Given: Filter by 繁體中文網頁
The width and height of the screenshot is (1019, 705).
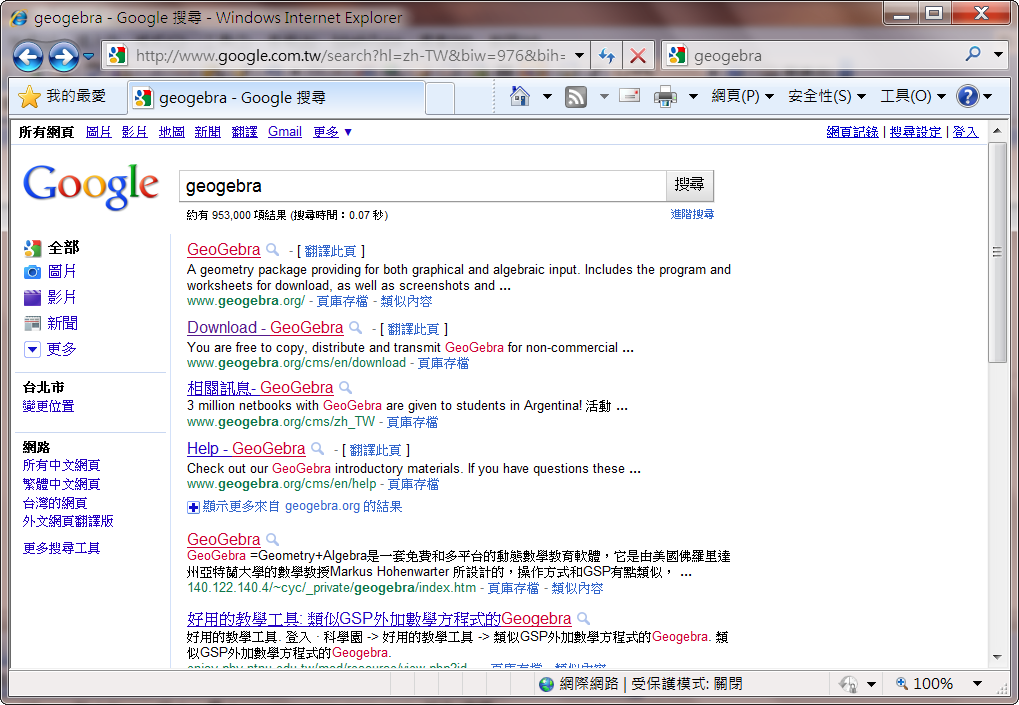Looking at the screenshot, I should 61,484.
